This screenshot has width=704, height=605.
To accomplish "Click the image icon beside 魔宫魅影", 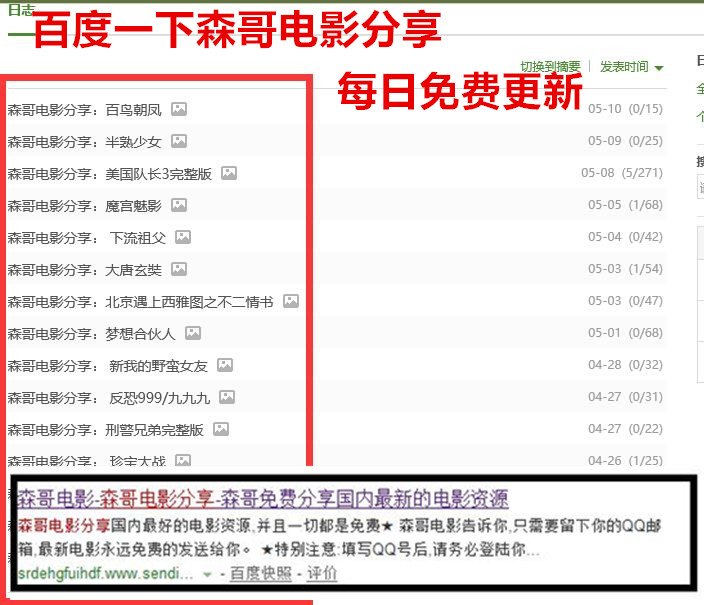I will [x=179, y=205].
